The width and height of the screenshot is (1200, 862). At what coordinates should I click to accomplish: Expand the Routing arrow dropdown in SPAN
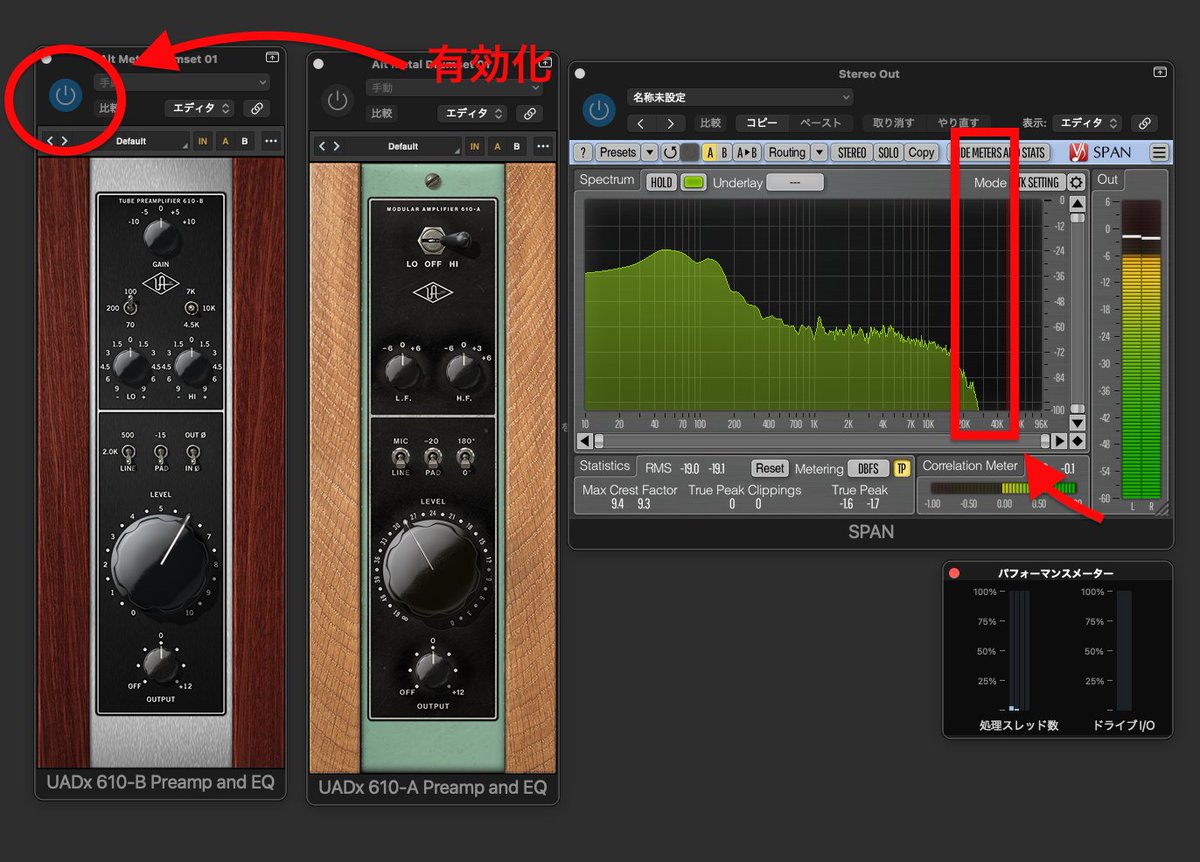click(819, 153)
